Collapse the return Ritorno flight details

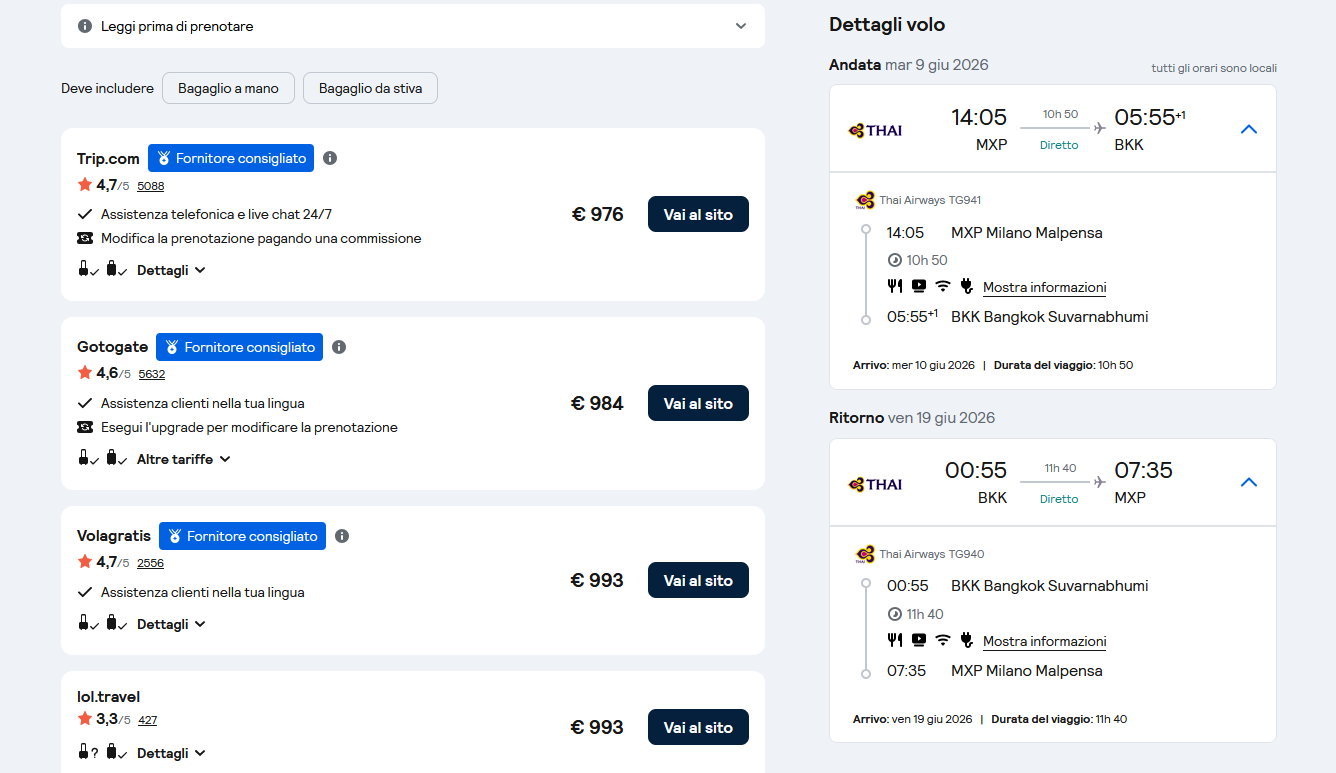1248,483
